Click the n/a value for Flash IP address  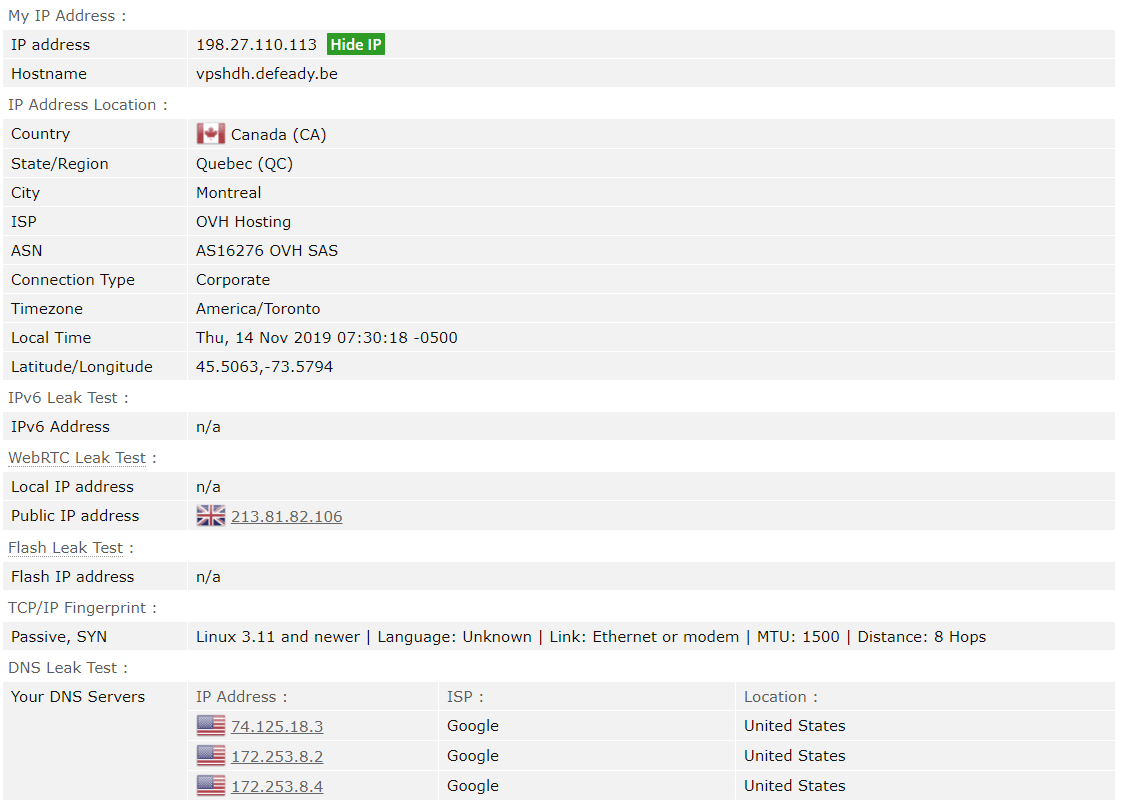[208, 577]
